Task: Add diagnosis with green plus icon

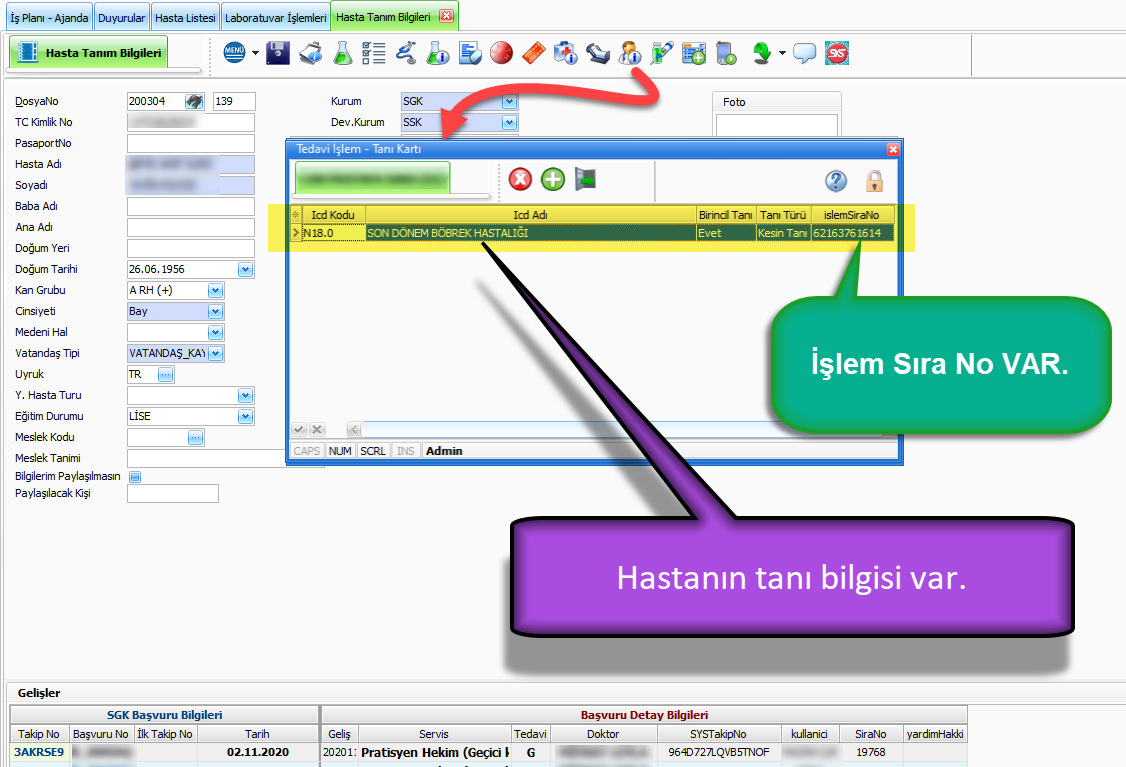Action: (x=552, y=179)
